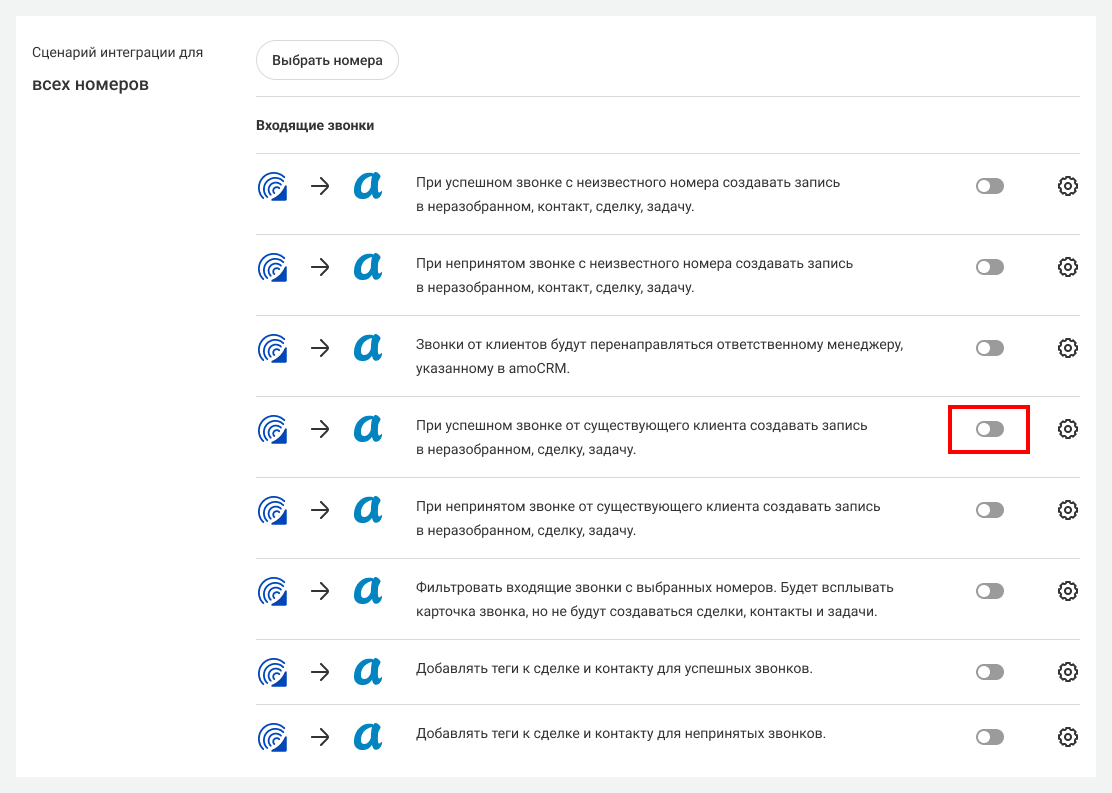1112x793 pixels.
Task: Click telephony icon in missed unknown-number row
Action: pyautogui.click(x=272, y=267)
